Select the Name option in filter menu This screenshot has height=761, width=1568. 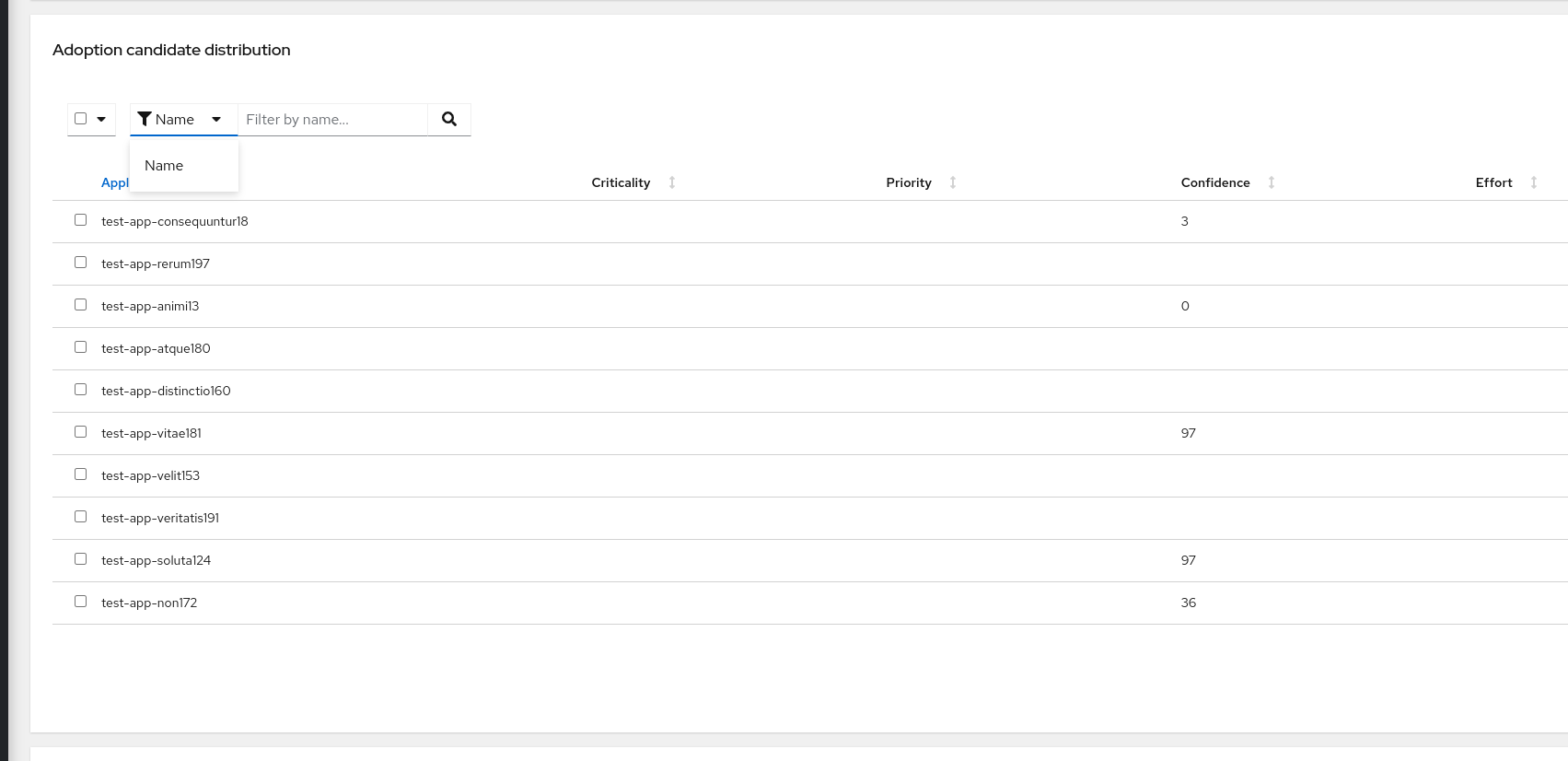[184, 166]
